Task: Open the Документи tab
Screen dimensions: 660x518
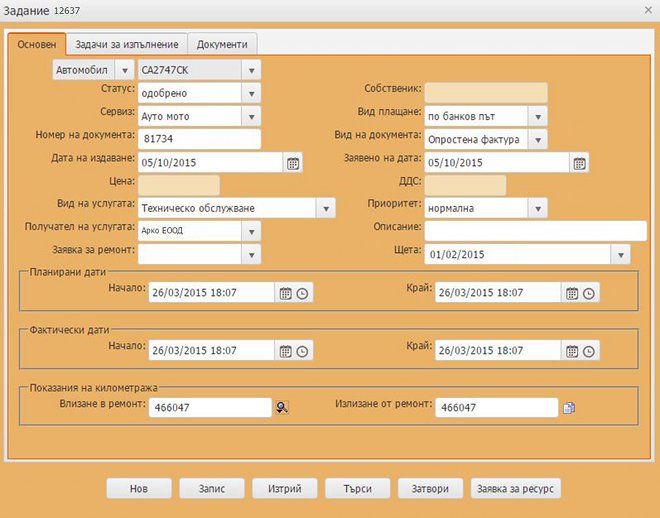Action: (x=223, y=45)
